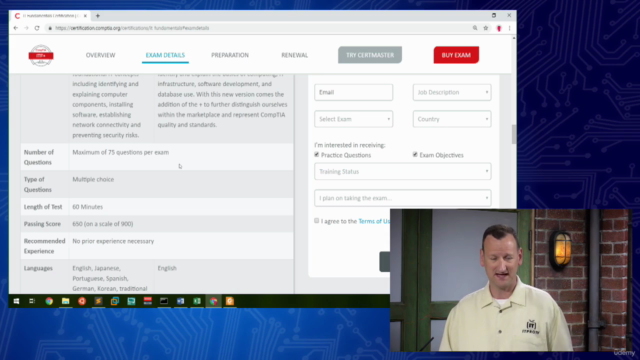The width and height of the screenshot is (640, 360).
Task: Reload the CompTIA page
Action: coord(37,28)
